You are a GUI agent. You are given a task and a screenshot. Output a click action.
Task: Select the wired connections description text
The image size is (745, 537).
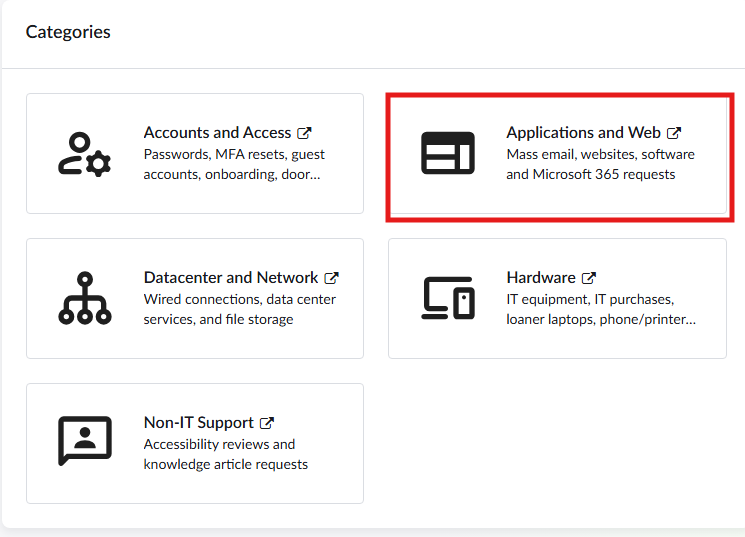(x=239, y=309)
